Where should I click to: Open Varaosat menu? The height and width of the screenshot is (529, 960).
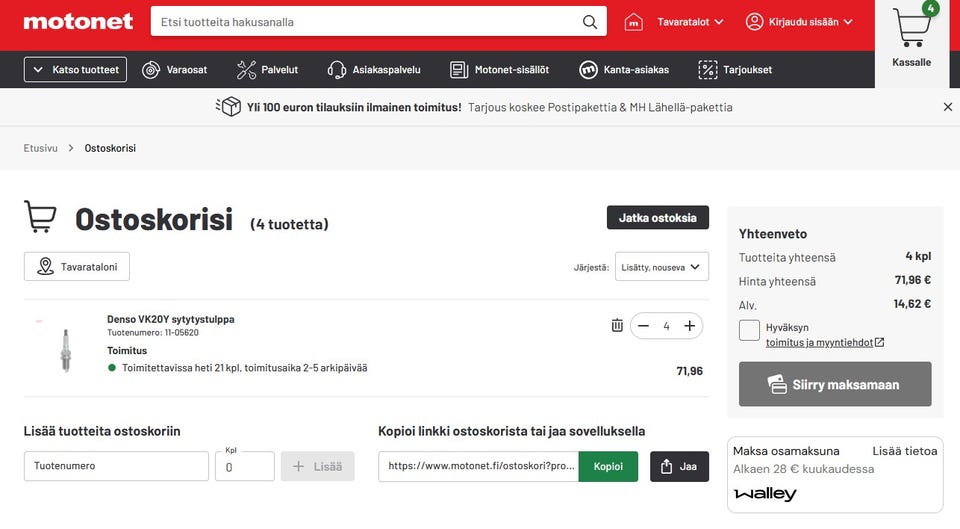point(174,70)
